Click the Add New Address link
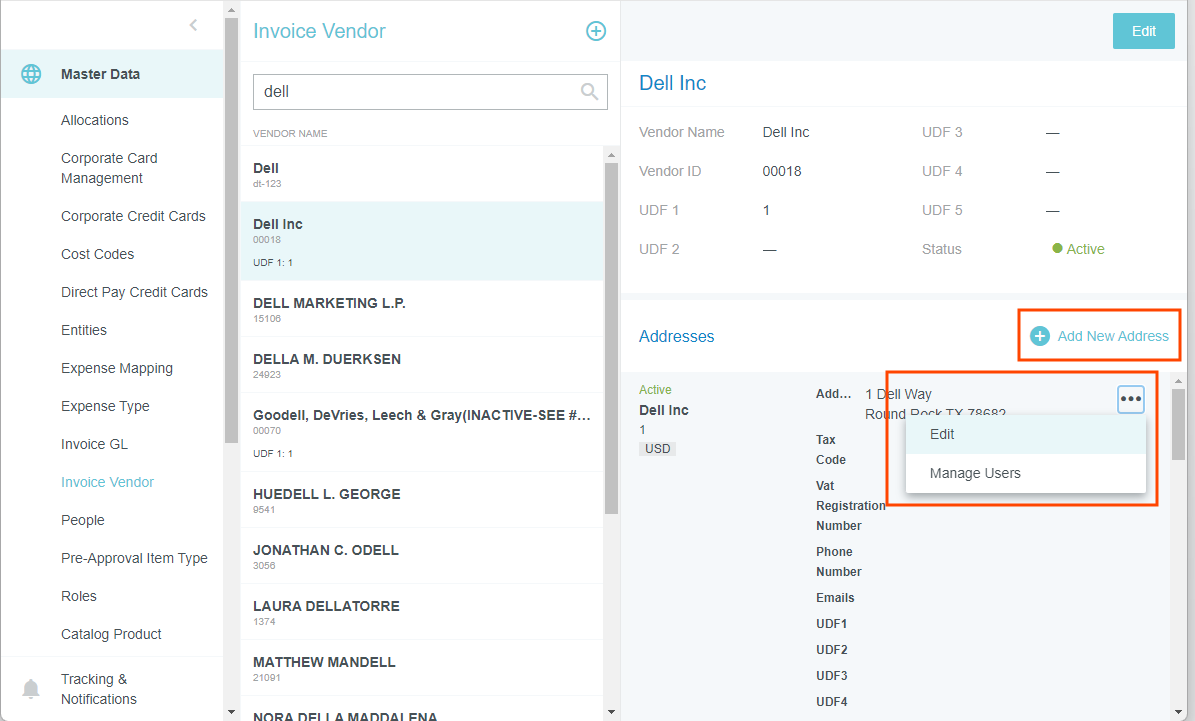 click(1112, 336)
